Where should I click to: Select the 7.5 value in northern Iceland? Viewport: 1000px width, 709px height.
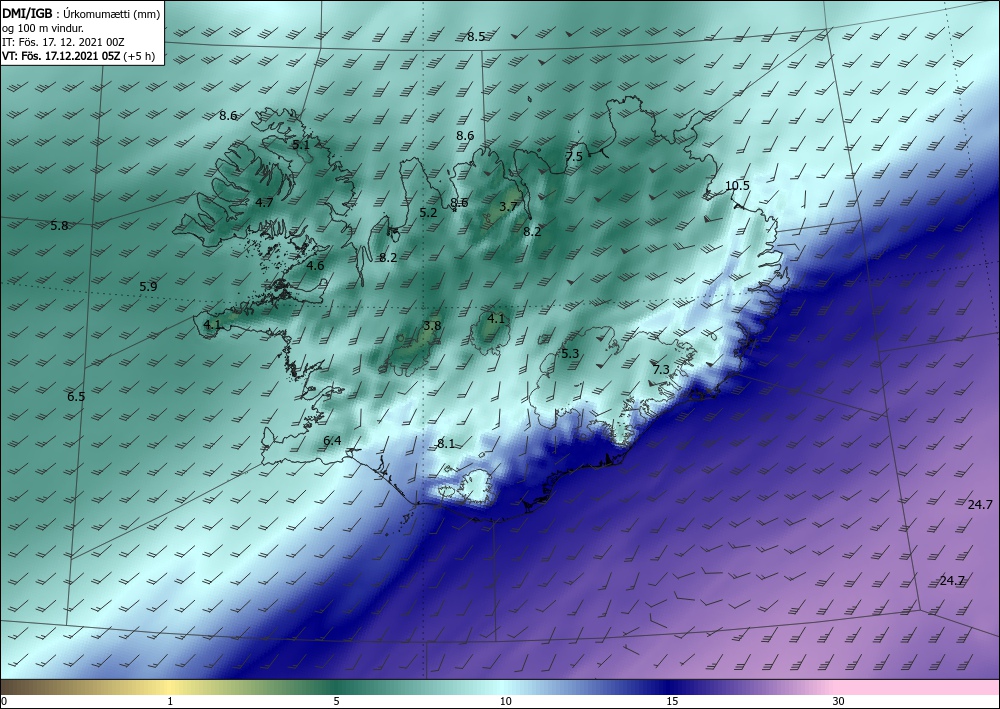574,156
